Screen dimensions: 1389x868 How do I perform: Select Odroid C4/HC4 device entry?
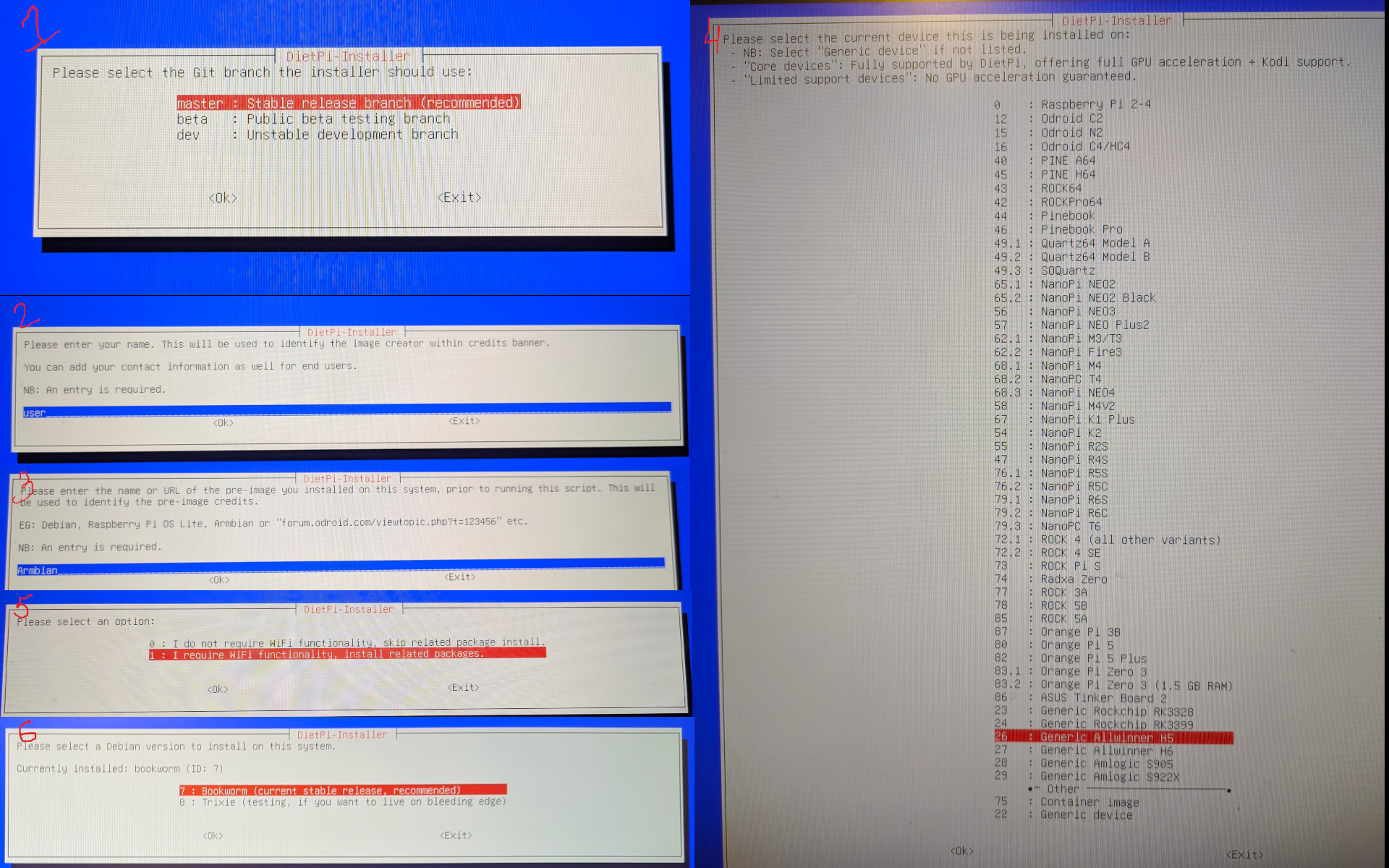(1062, 146)
